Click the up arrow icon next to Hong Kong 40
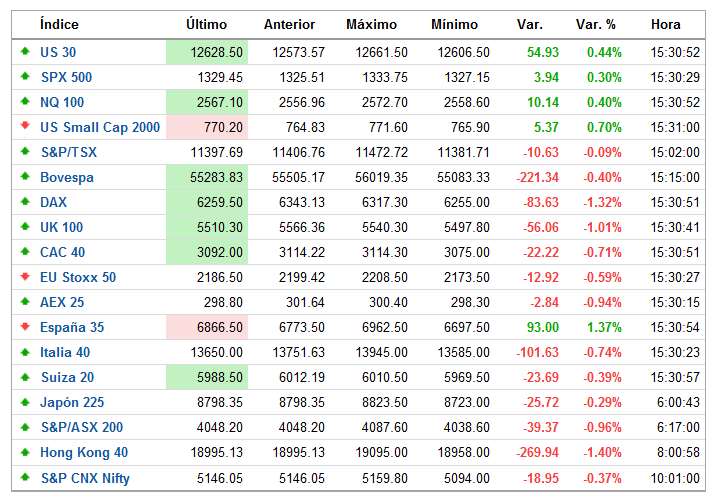The image size is (715, 499). coord(25,452)
